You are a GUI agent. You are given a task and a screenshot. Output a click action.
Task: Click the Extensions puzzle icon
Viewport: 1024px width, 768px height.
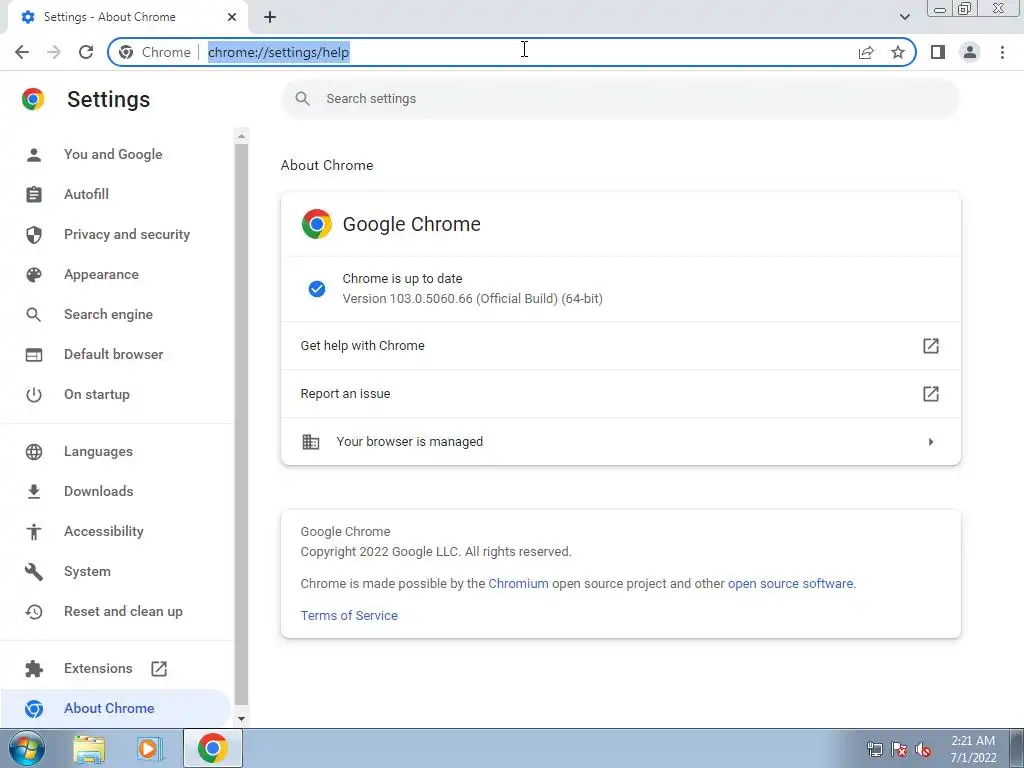pyautogui.click(x=33, y=669)
